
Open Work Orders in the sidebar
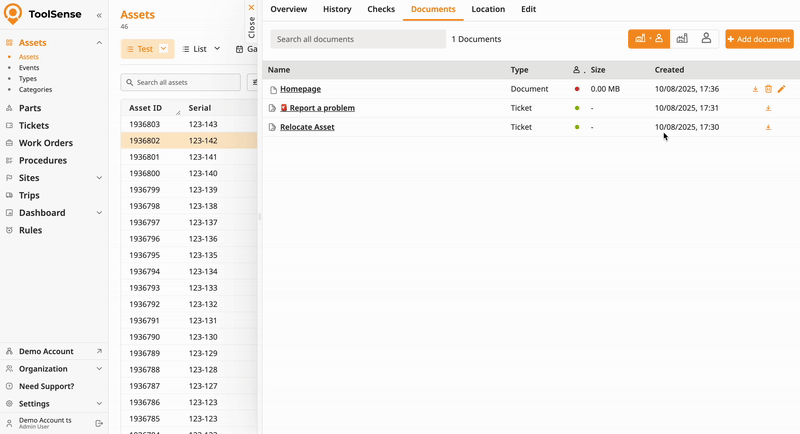(46, 143)
